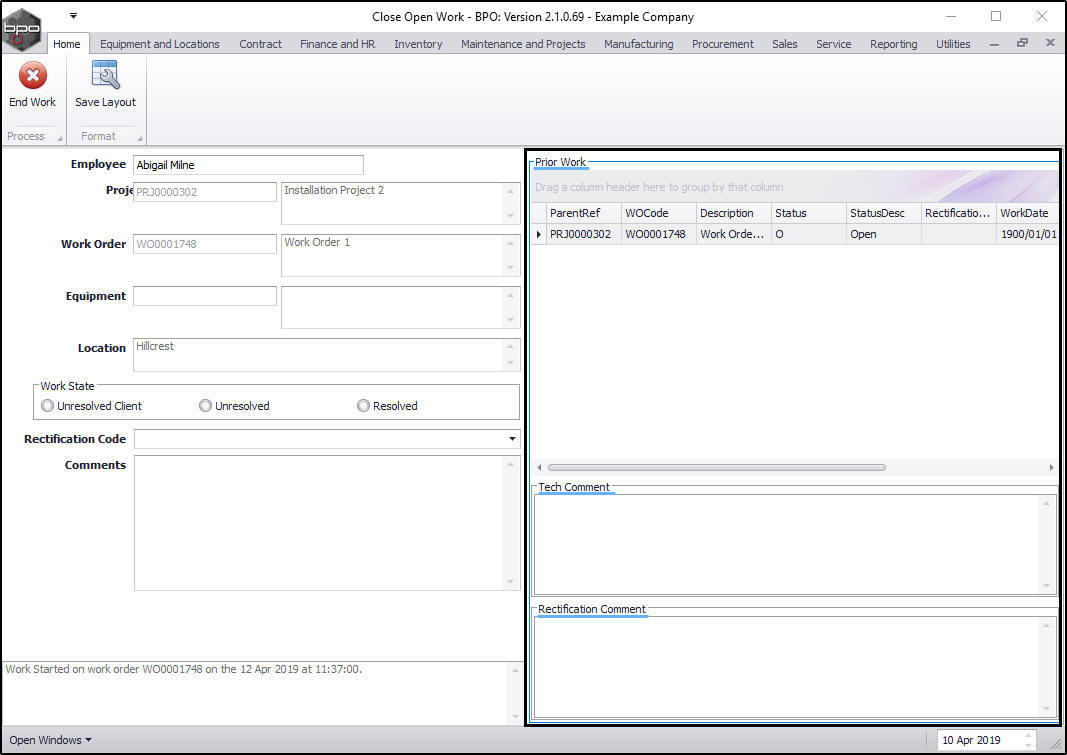Viewport: 1067px width, 755px height.
Task: Choose the Unresolved radio option
Action: pos(205,405)
